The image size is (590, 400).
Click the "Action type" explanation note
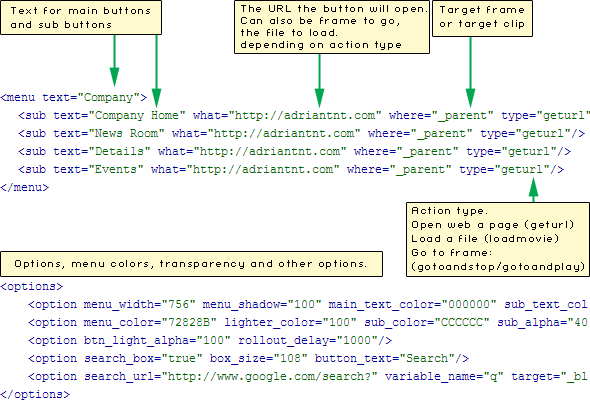498,240
